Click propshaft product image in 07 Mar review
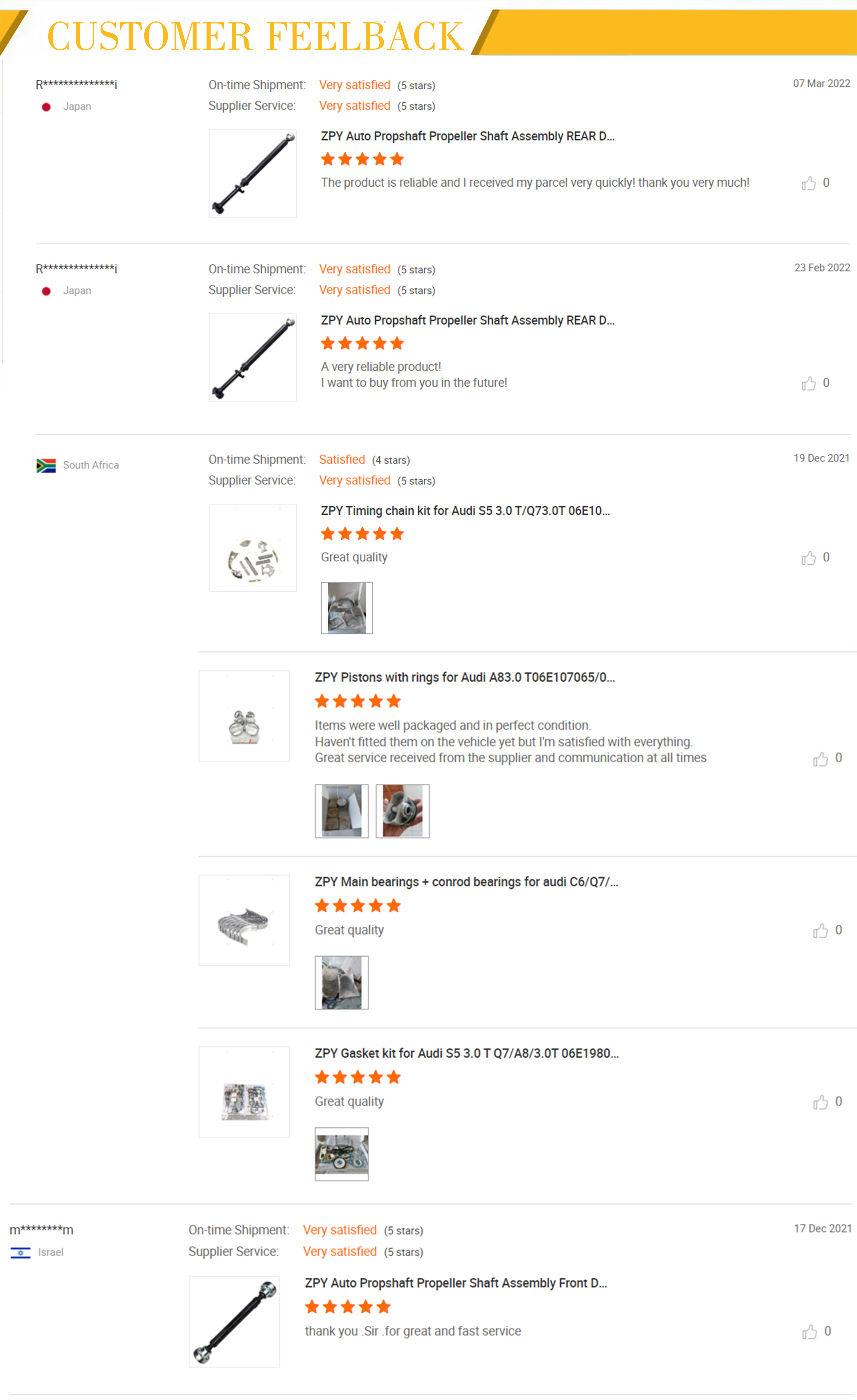Viewport: 857px width, 1400px height. (253, 173)
